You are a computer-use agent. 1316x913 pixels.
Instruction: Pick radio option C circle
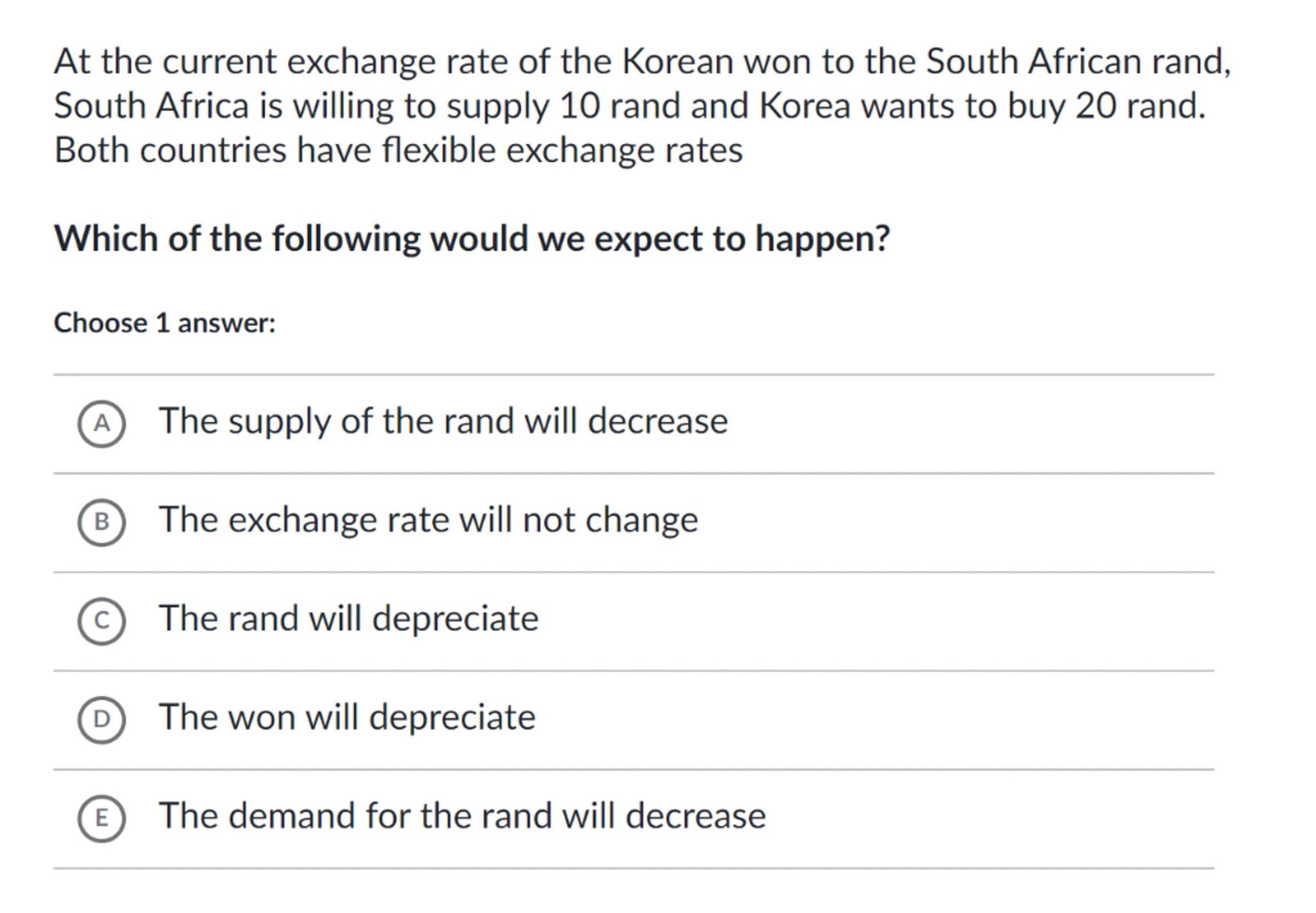click(x=102, y=621)
